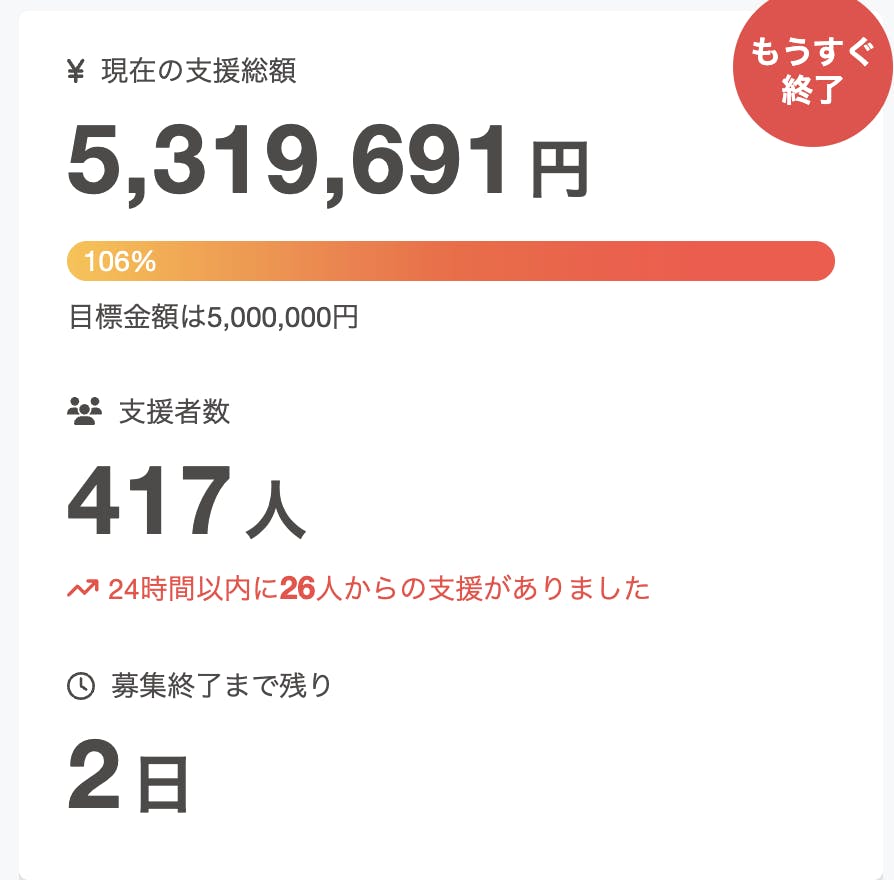Click the 円 unit beside the total amount

tap(558, 171)
